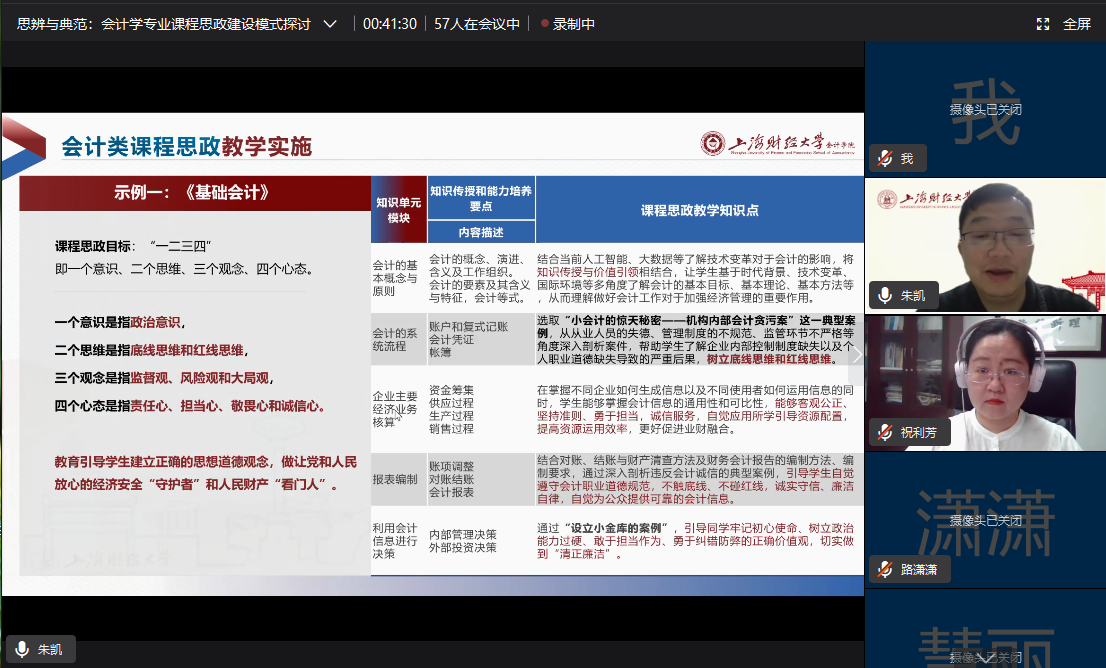Click the 全屏 fullscreen text button
This screenshot has width=1106, height=668.
(1077, 24)
